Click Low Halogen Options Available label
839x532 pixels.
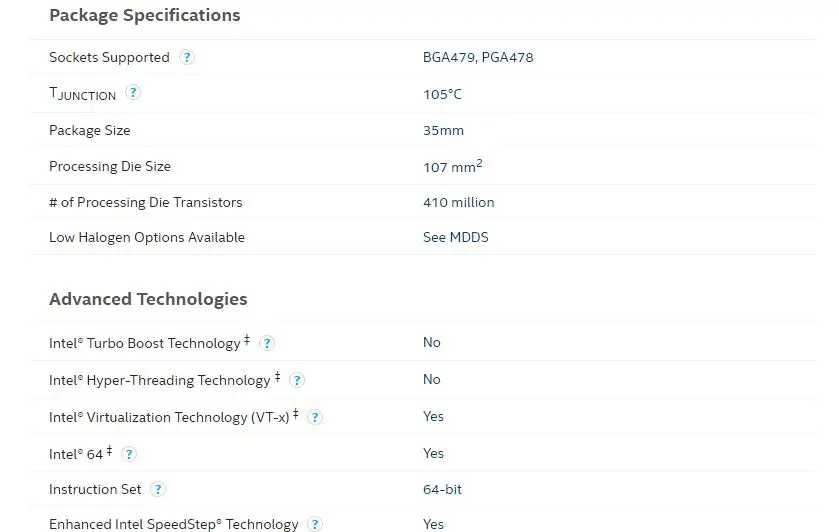click(x=146, y=238)
